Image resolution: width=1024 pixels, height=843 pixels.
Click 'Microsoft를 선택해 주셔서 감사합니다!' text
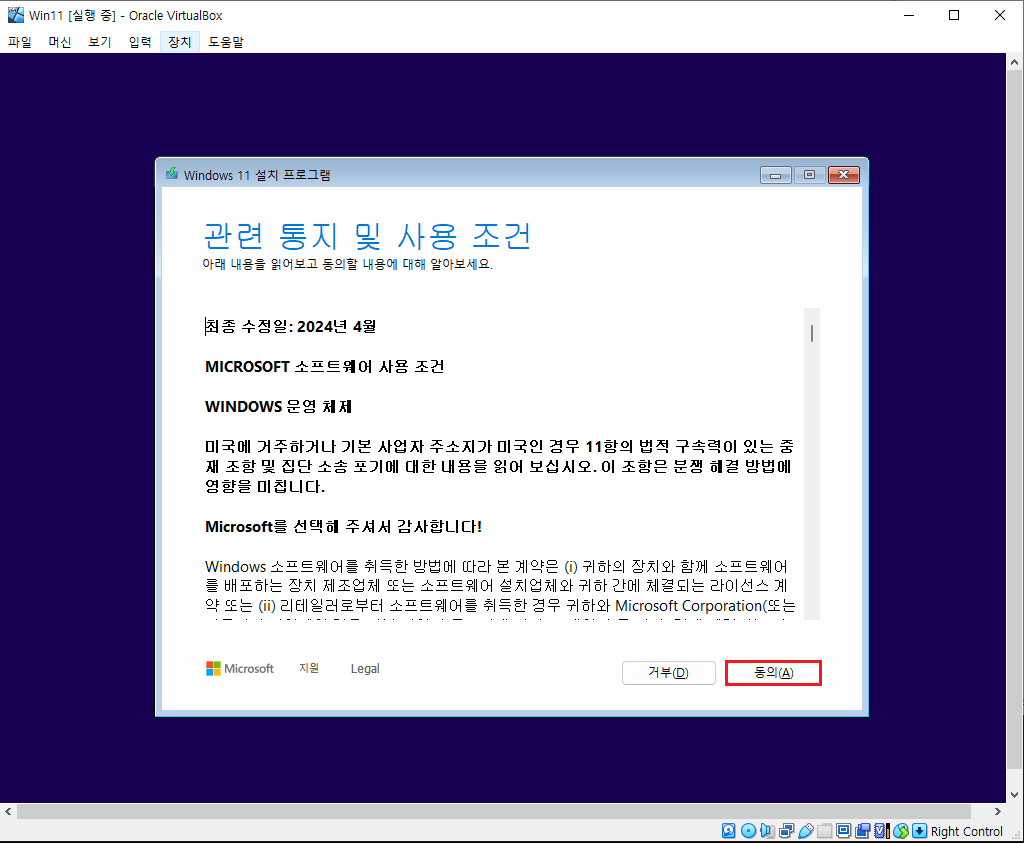coord(344,526)
